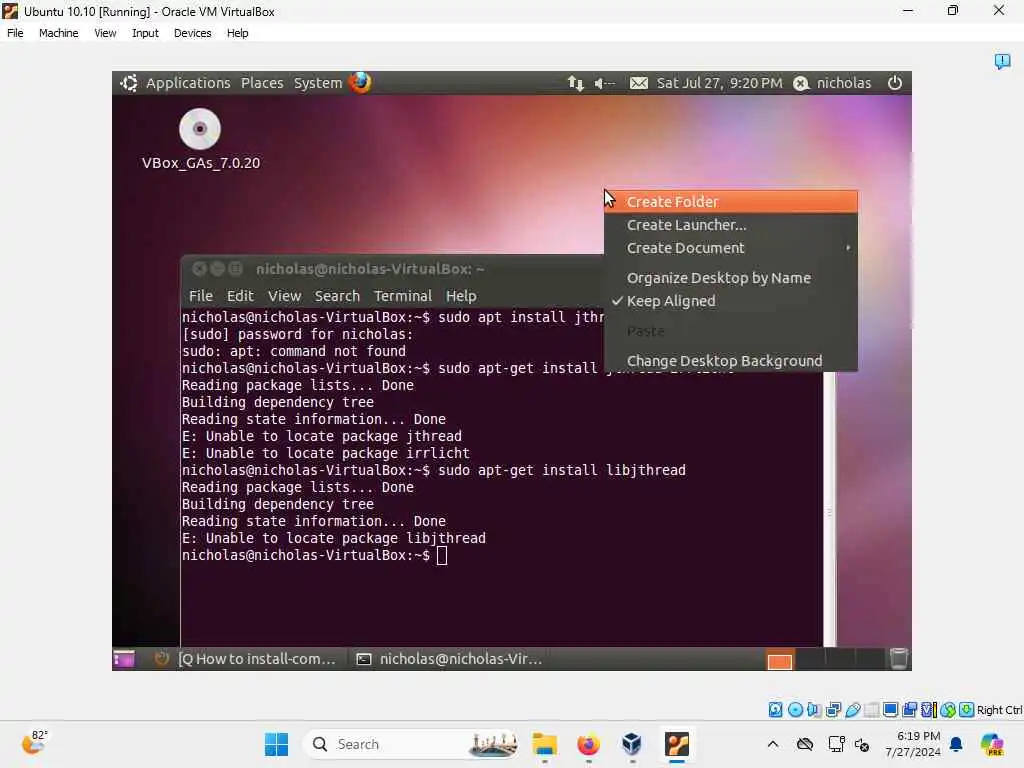Open terminal Edit menu
Image resolution: width=1024 pixels, height=768 pixels.
click(240, 296)
